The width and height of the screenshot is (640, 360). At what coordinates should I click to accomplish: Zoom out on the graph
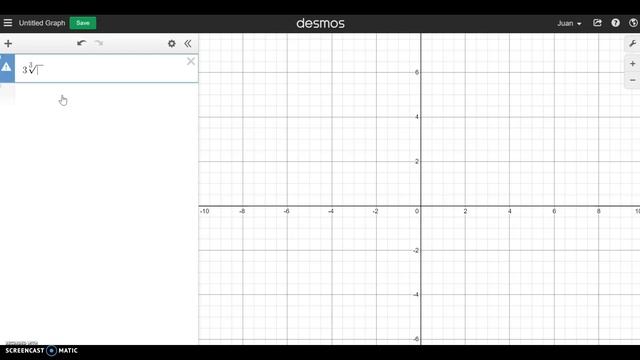pos(632,80)
